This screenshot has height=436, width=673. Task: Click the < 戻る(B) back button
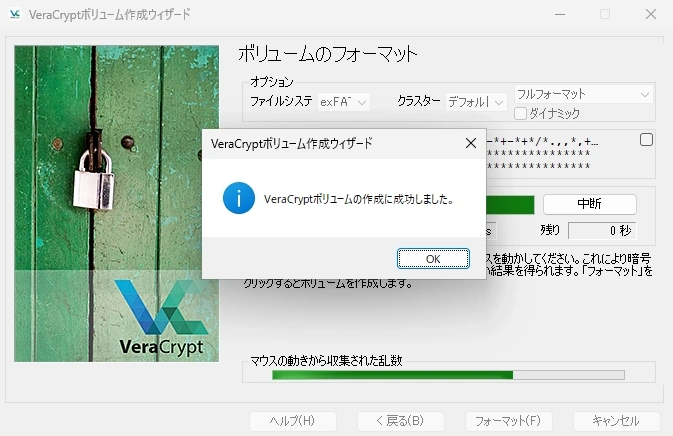coord(400,421)
